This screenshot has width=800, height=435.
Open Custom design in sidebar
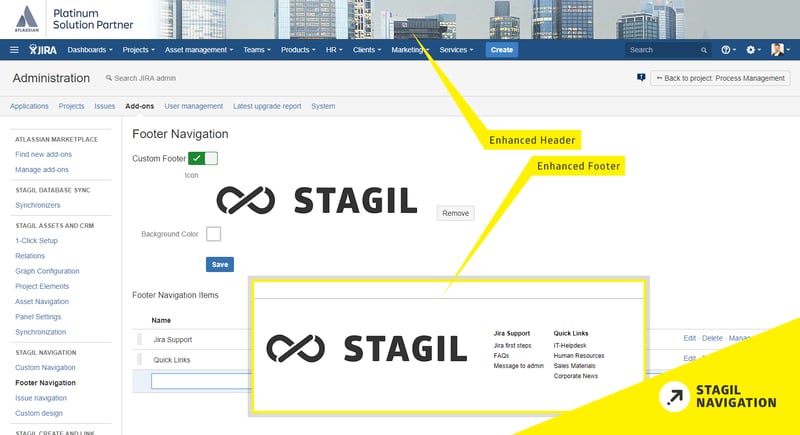coord(39,414)
